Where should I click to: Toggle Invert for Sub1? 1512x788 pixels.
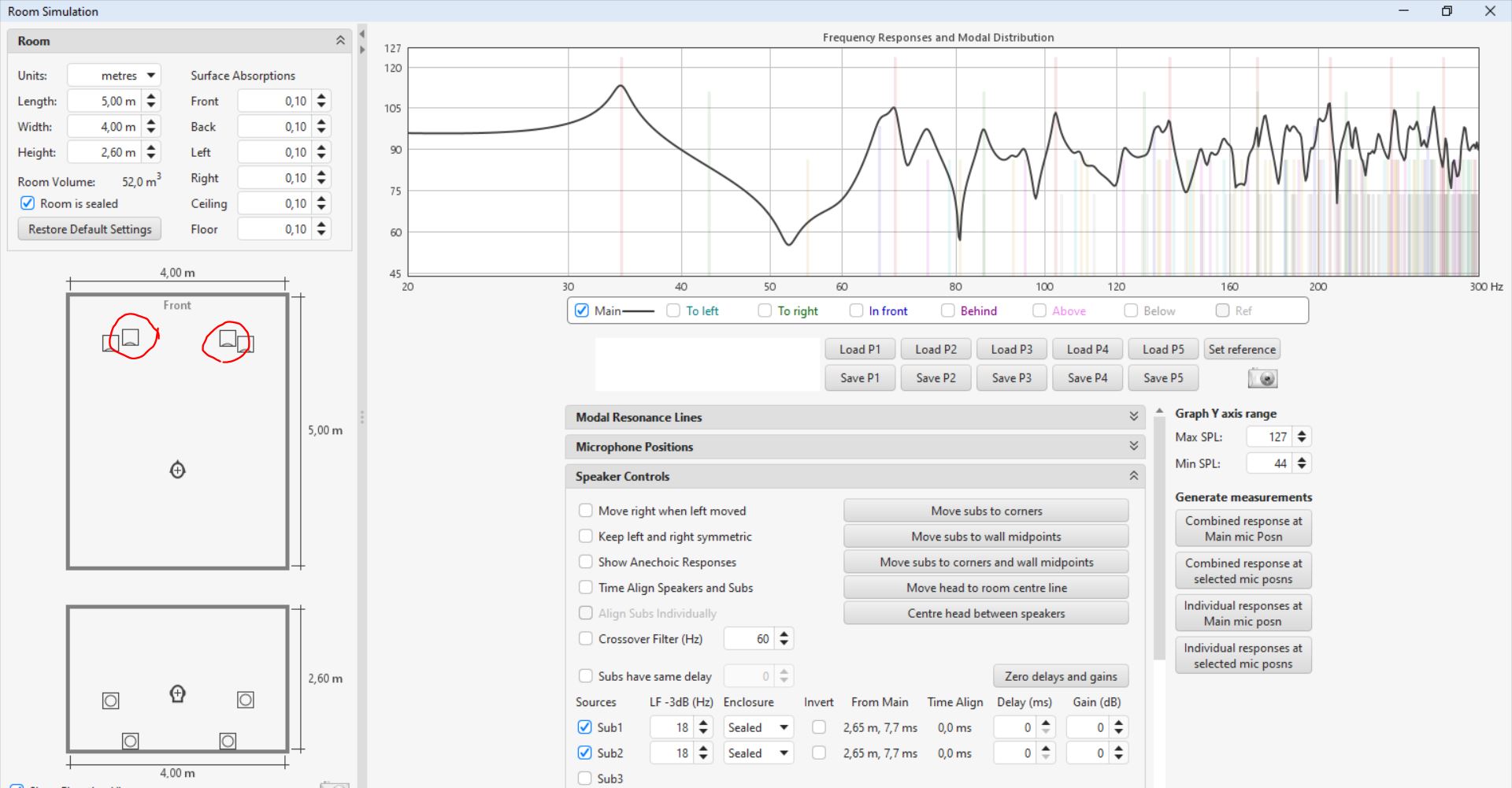coord(819,727)
